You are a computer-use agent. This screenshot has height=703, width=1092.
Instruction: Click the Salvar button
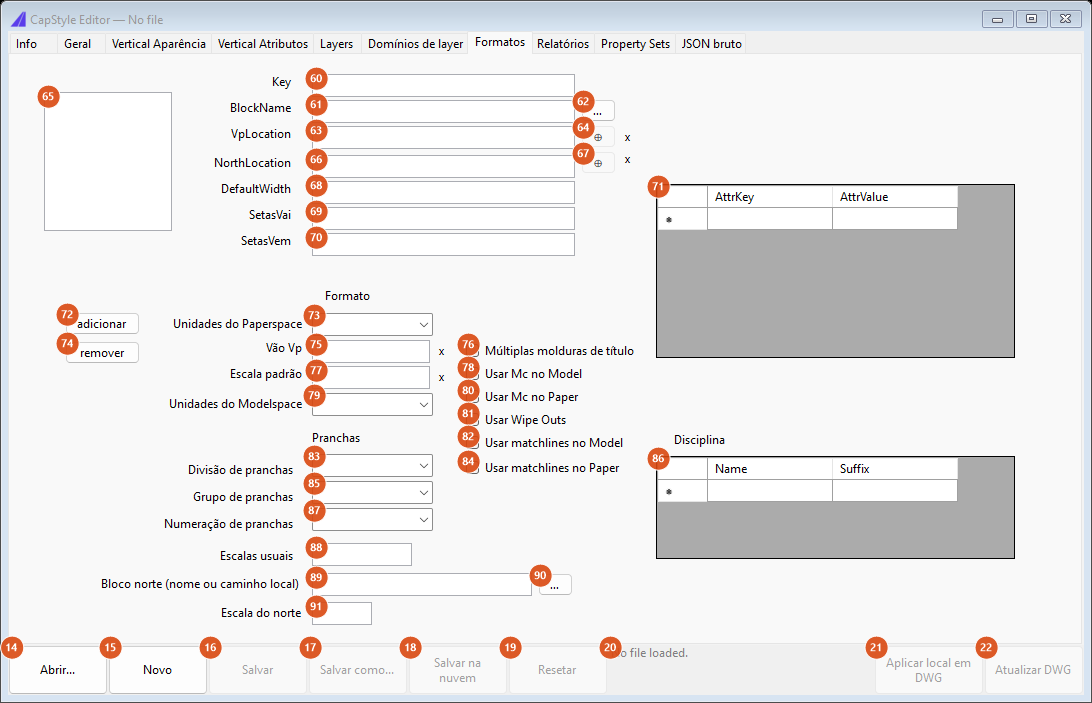(258, 670)
